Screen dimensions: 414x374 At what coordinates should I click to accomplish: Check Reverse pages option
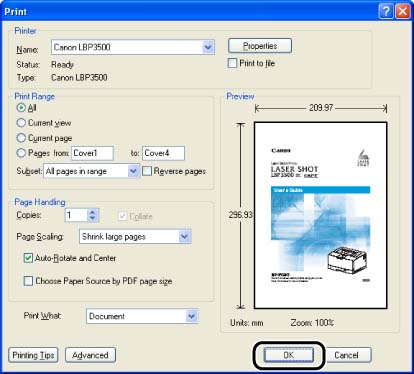[147, 171]
